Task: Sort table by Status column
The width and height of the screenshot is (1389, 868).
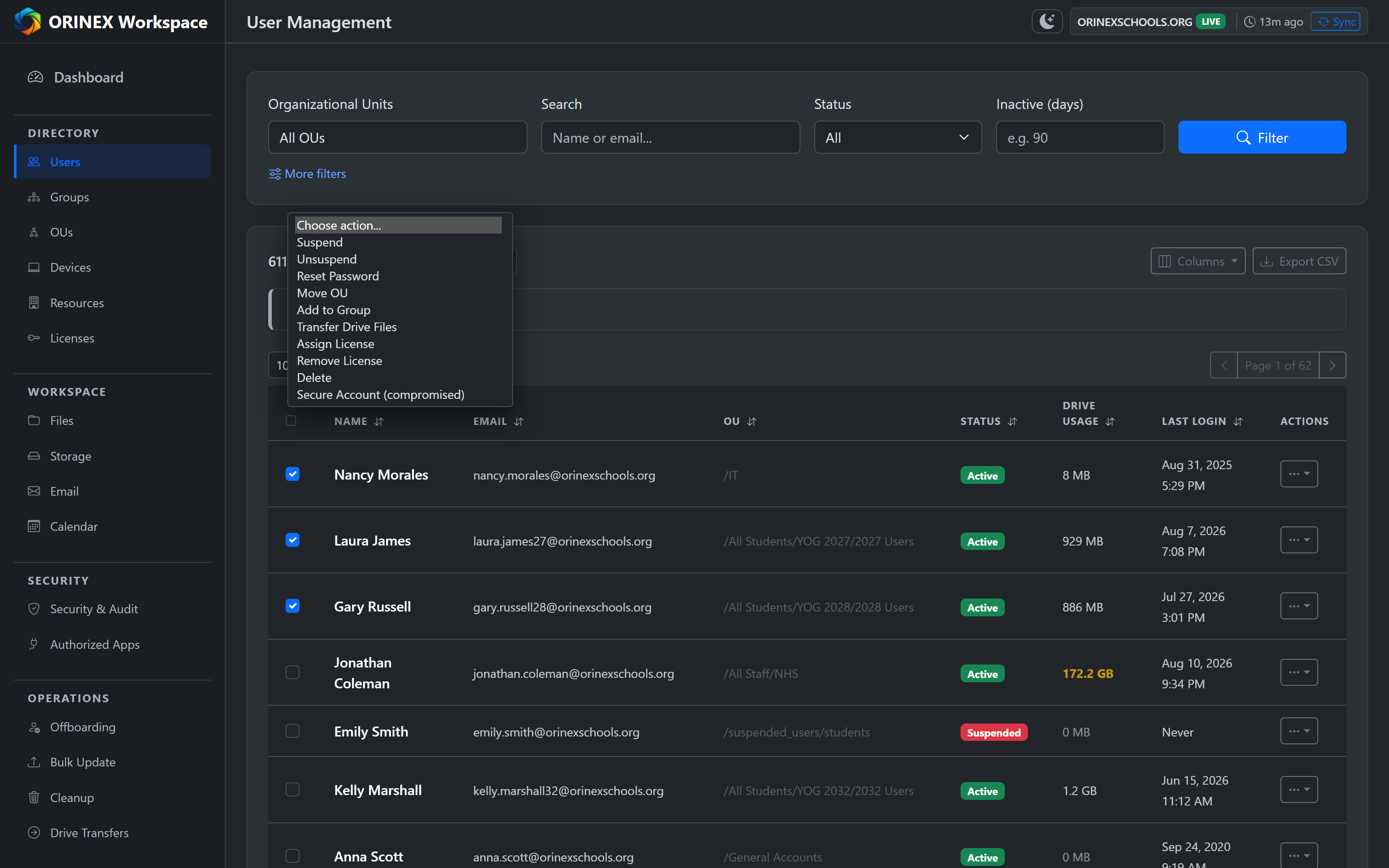Action: (x=988, y=421)
